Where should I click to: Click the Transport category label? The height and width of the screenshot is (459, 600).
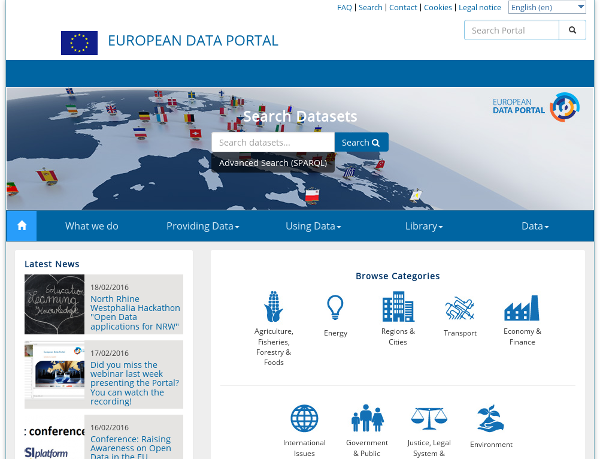point(460,333)
